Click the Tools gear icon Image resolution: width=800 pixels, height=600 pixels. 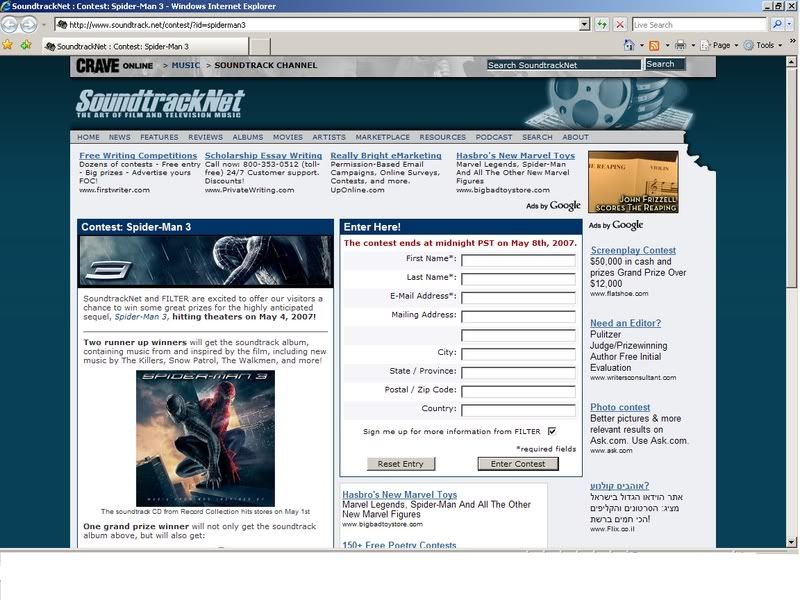[748, 45]
